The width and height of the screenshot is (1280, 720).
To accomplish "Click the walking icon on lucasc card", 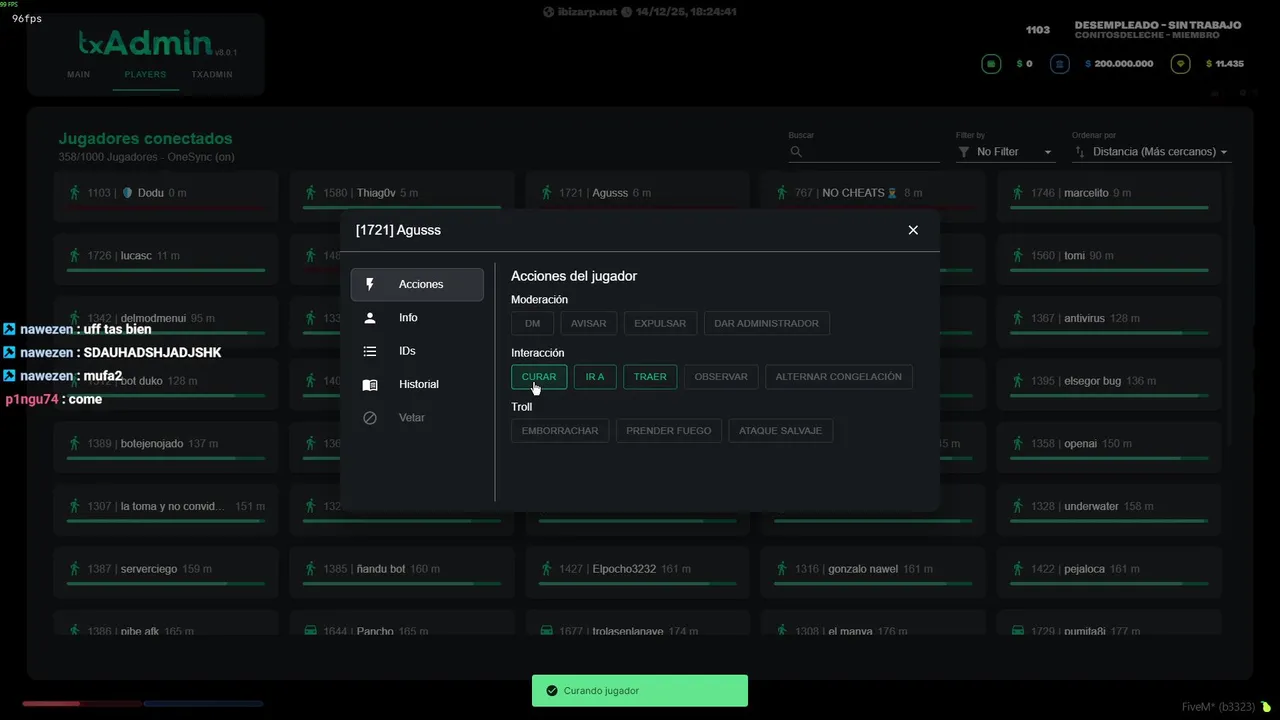I will point(74,256).
